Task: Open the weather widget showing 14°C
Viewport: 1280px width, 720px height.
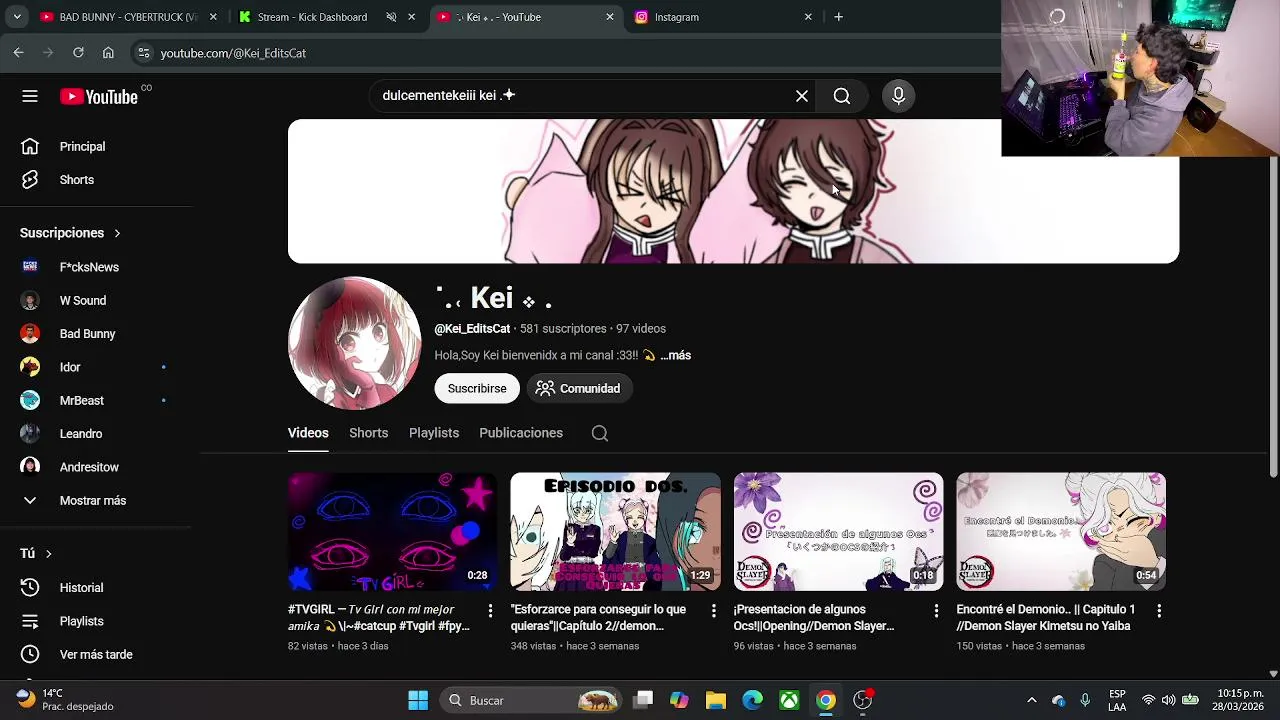Action: pyautogui.click(x=65, y=700)
